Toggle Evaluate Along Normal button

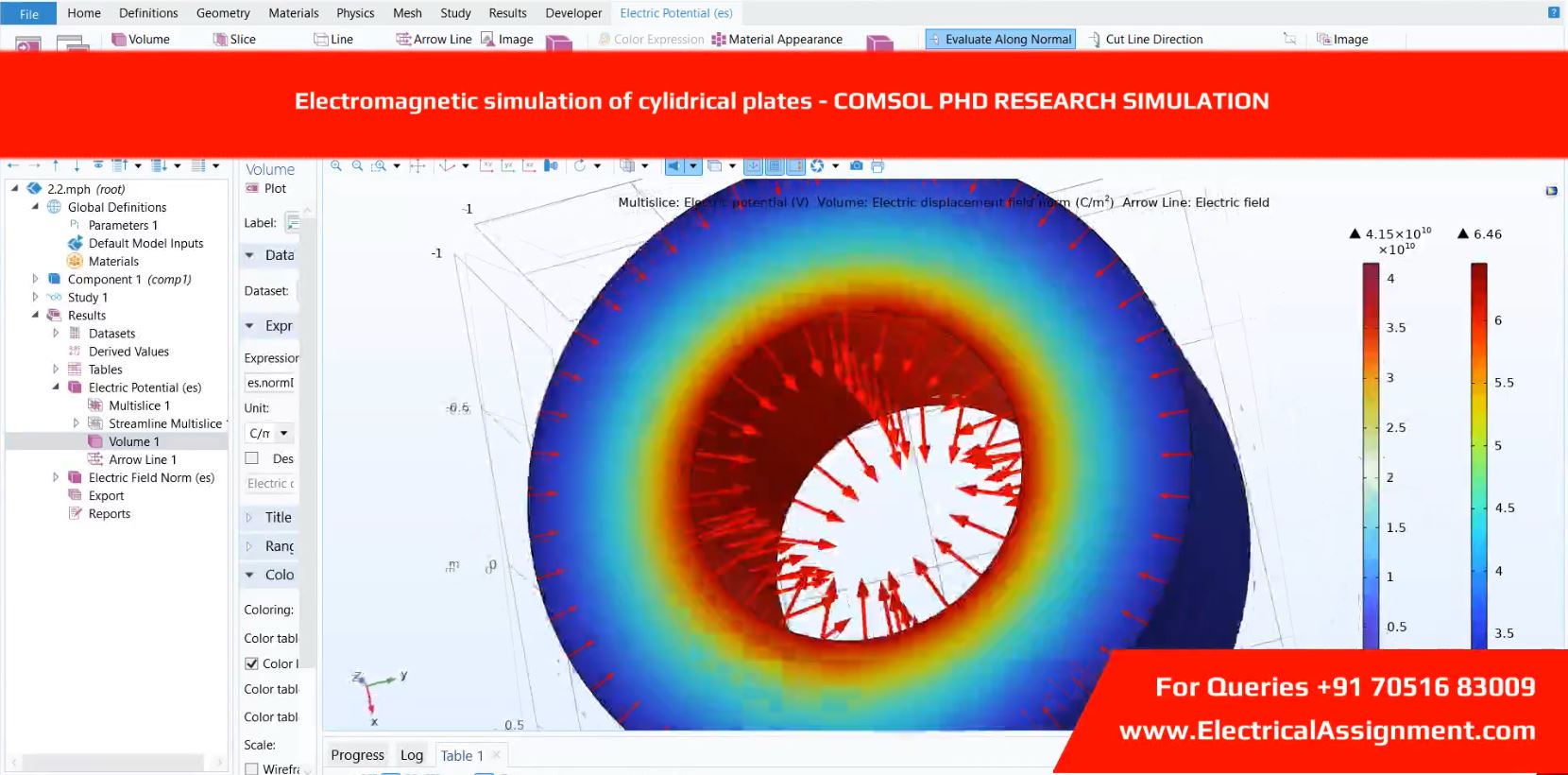tap(1000, 39)
